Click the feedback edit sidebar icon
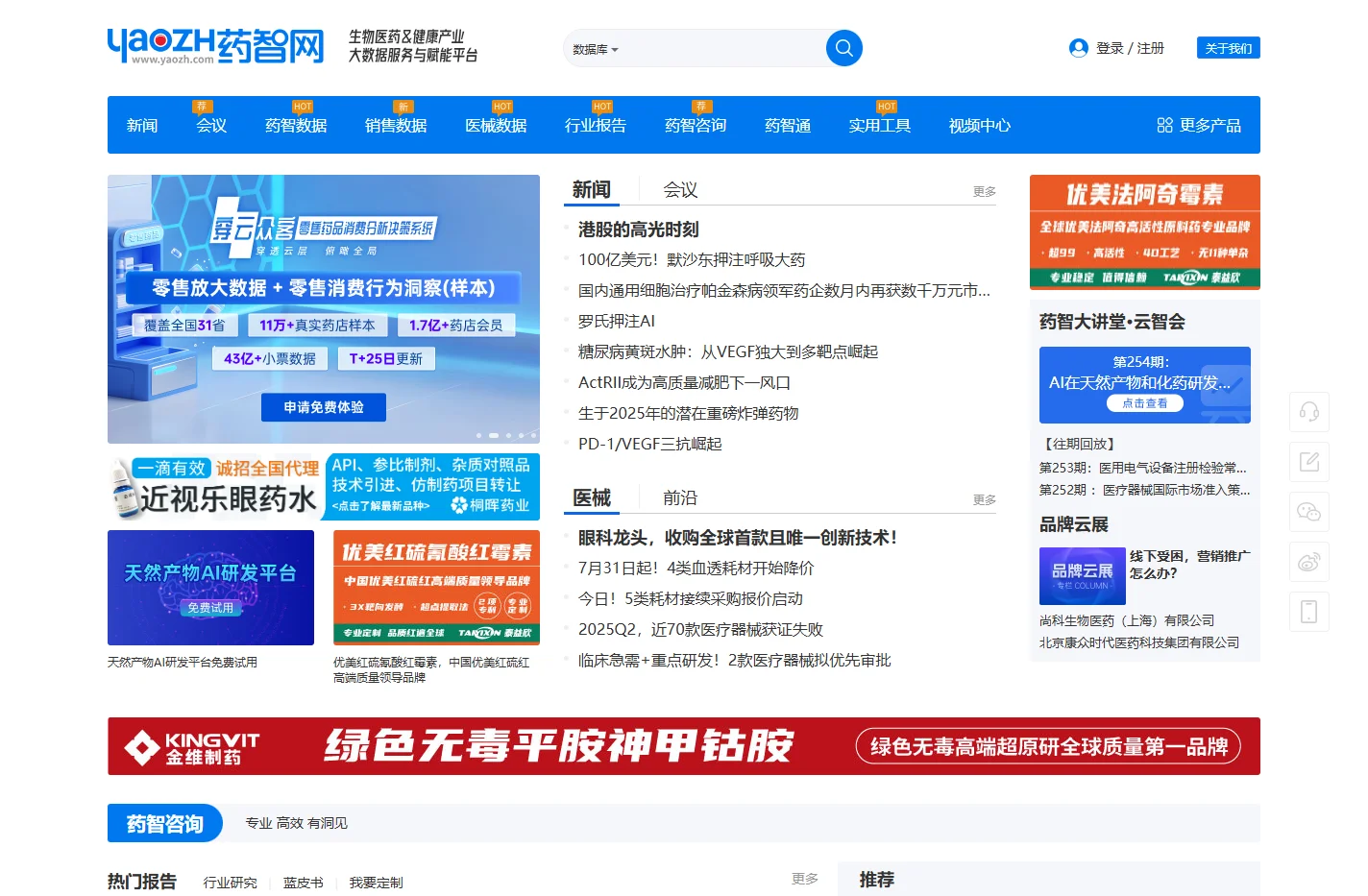Screen dimensions: 1368x896 pos(1308,462)
